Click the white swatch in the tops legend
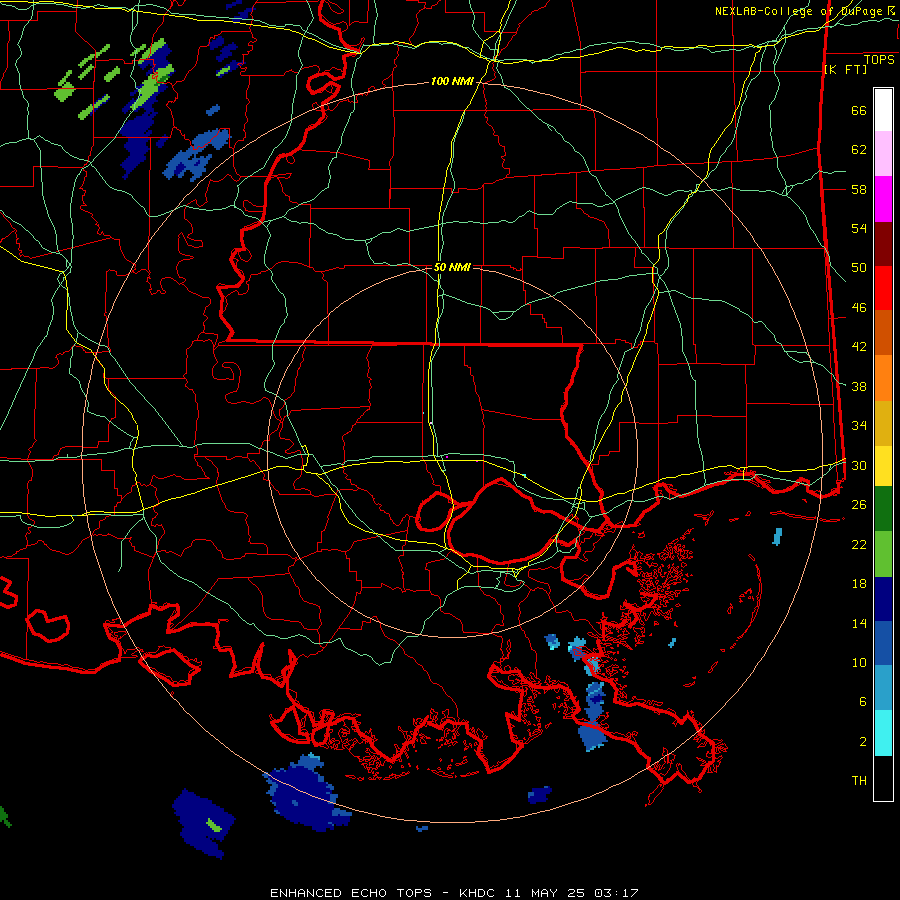This screenshot has height=900, width=900. [883, 110]
